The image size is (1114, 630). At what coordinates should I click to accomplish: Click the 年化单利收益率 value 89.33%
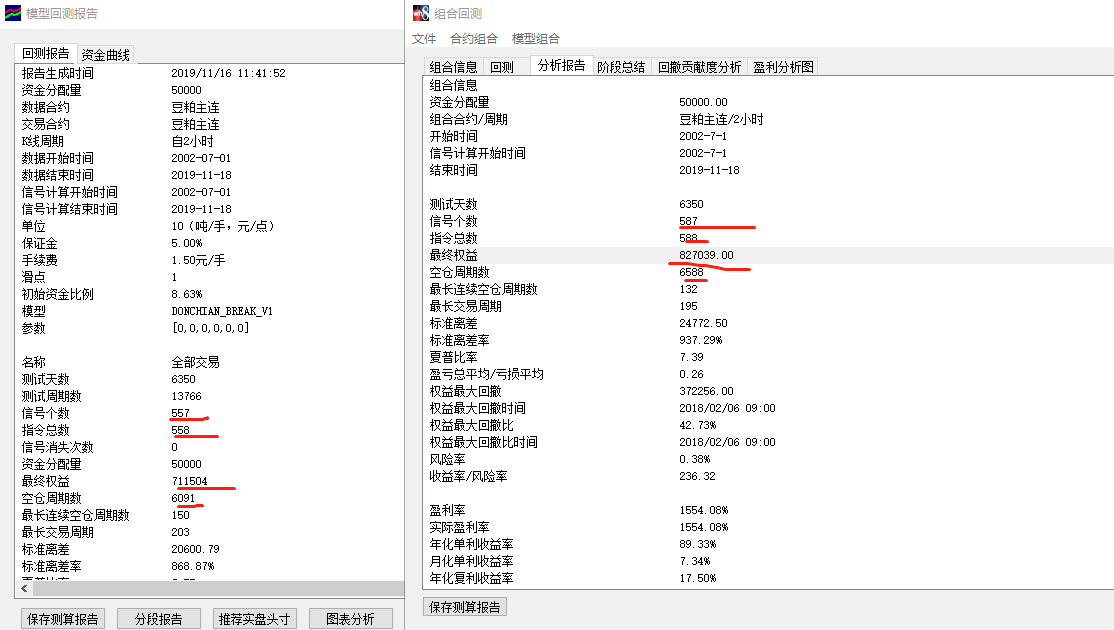pos(698,545)
